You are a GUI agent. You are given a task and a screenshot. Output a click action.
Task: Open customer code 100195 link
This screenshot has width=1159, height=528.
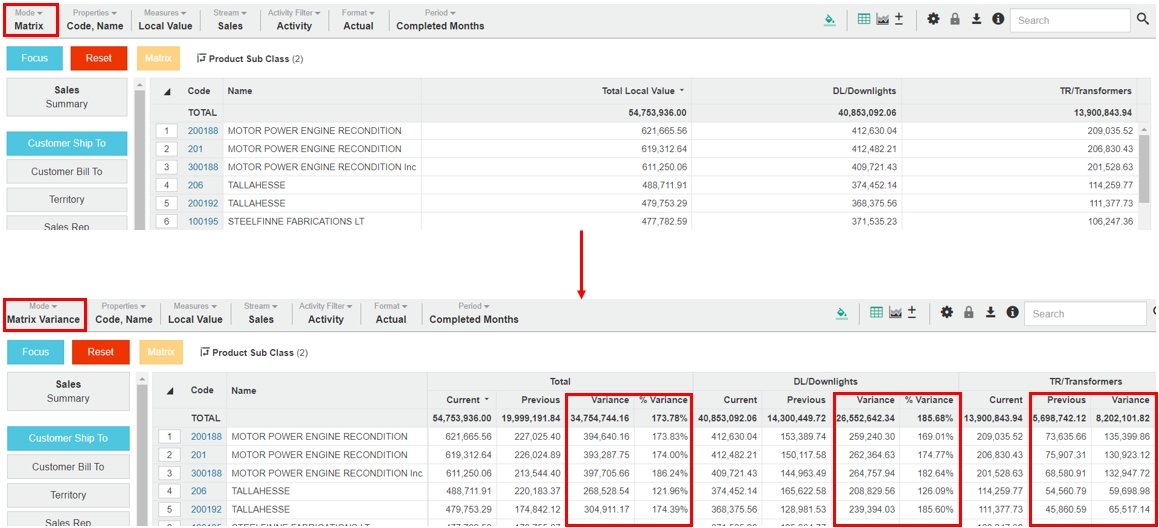(203, 221)
